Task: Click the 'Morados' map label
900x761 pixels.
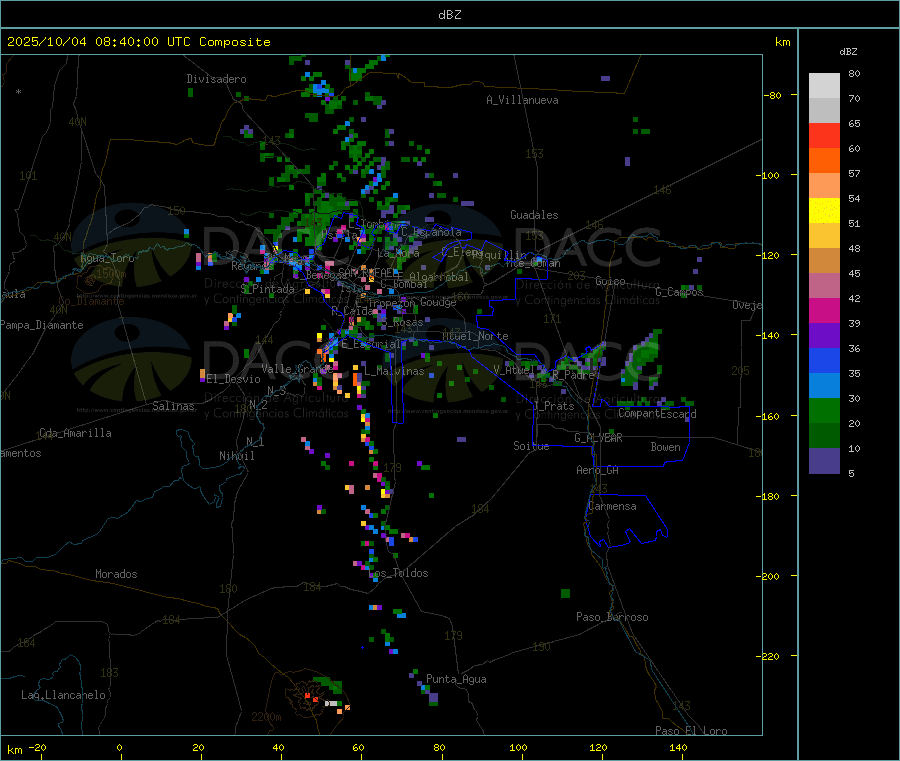Action: point(116,574)
